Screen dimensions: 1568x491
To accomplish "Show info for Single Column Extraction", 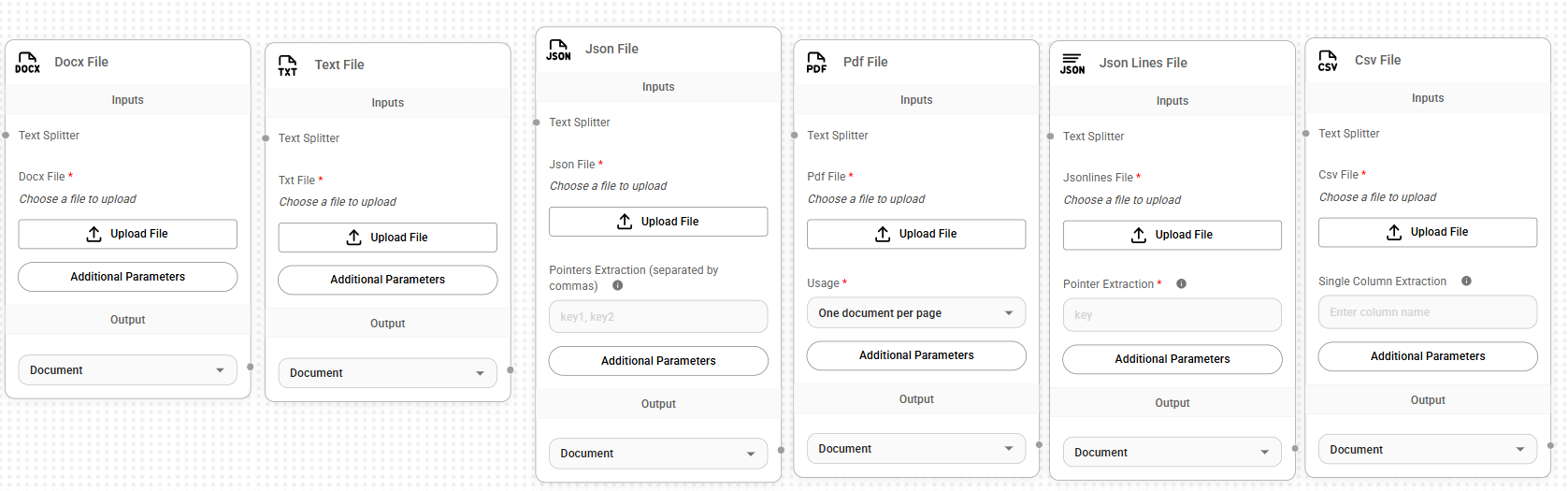I will 1466,282.
